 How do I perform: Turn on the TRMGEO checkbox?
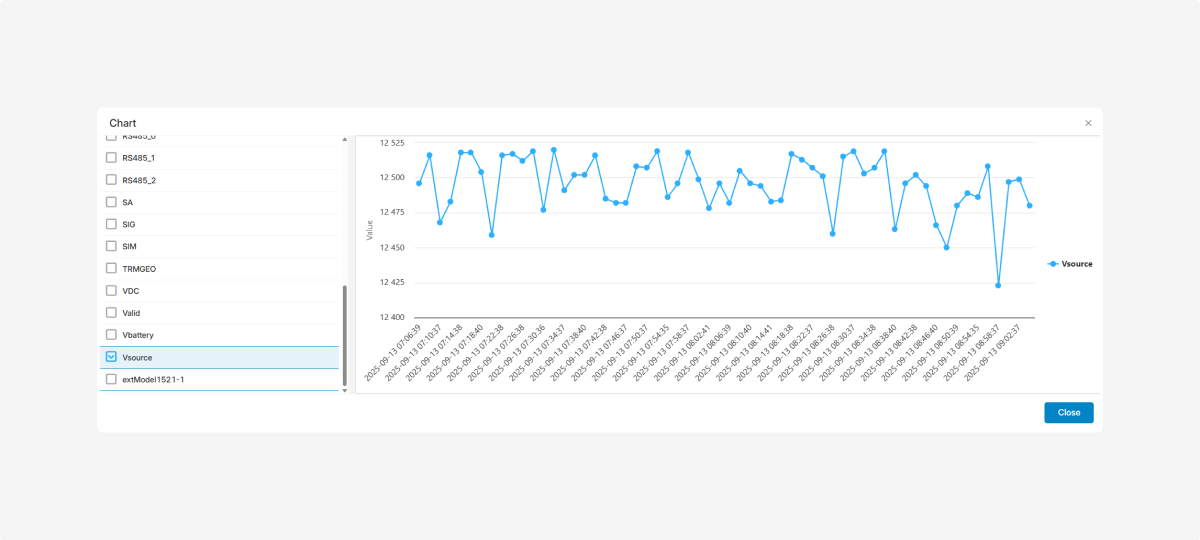(x=111, y=268)
